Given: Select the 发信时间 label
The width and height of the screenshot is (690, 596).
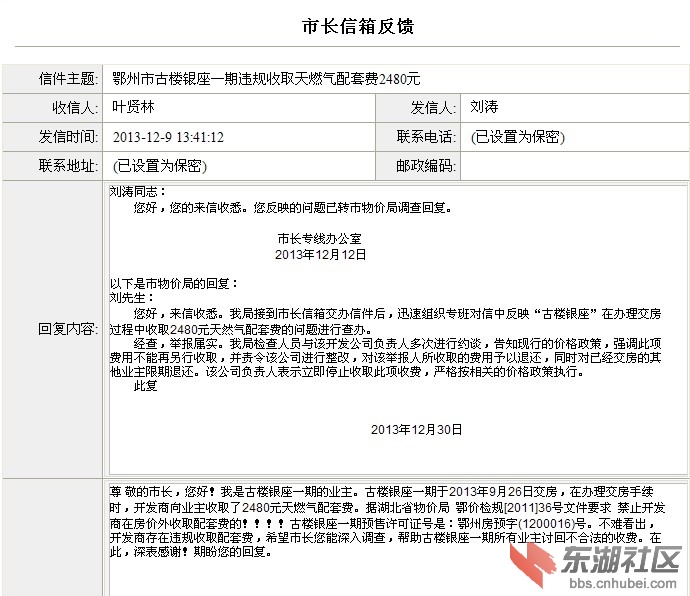Looking at the screenshot, I should click(x=68, y=137).
